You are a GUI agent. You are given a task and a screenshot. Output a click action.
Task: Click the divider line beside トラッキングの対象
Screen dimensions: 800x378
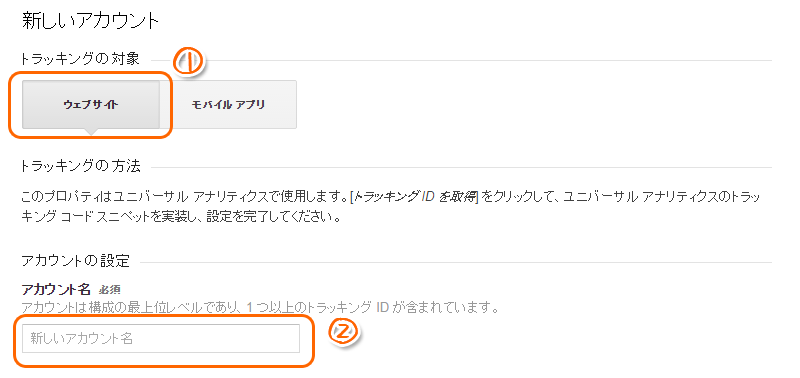(490, 60)
